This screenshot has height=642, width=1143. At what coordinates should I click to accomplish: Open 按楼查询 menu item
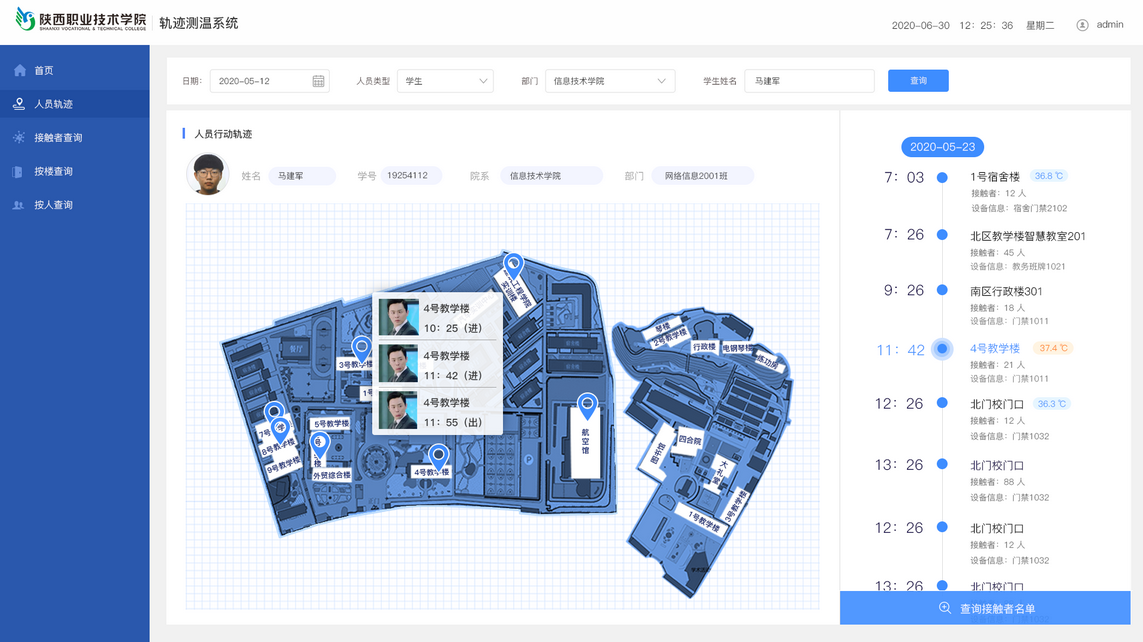(x=54, y=172)
